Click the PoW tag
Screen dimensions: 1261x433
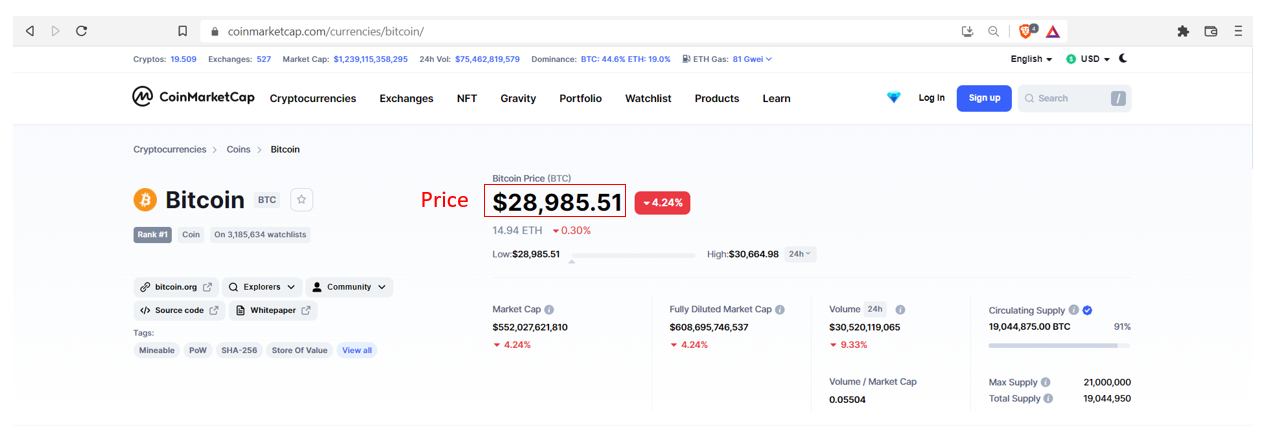[x=198, y=350]
